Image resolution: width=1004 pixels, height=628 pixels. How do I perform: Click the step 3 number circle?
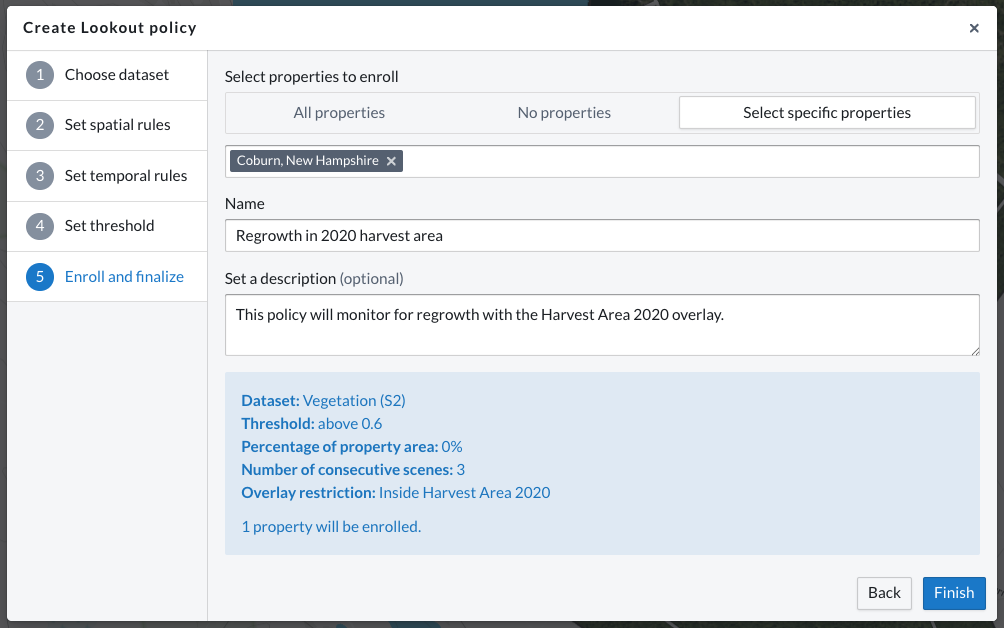click(40, 176)
